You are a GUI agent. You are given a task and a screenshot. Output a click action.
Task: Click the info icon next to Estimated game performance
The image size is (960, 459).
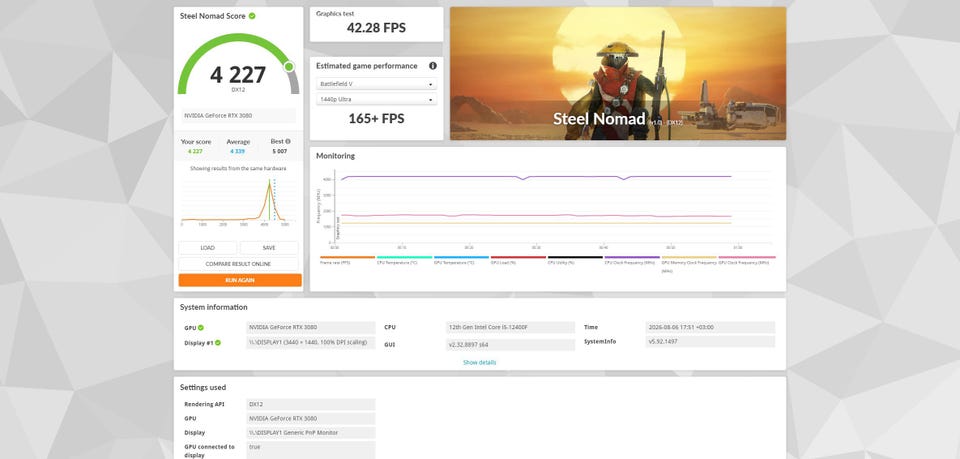[433, 65]
